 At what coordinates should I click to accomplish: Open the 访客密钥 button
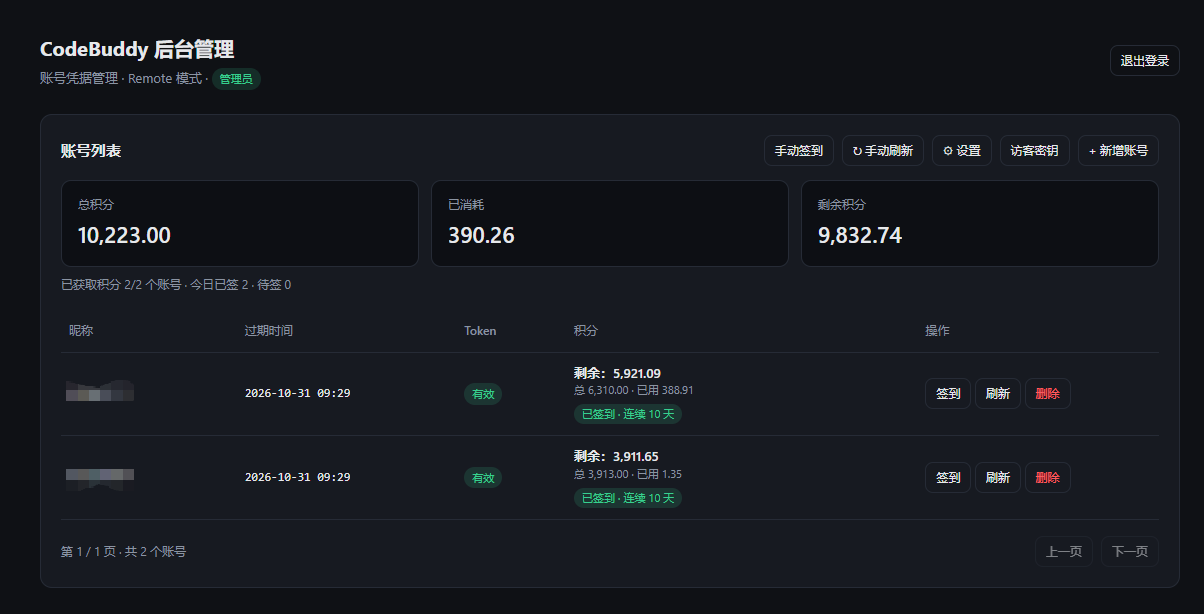[1034, 151]
